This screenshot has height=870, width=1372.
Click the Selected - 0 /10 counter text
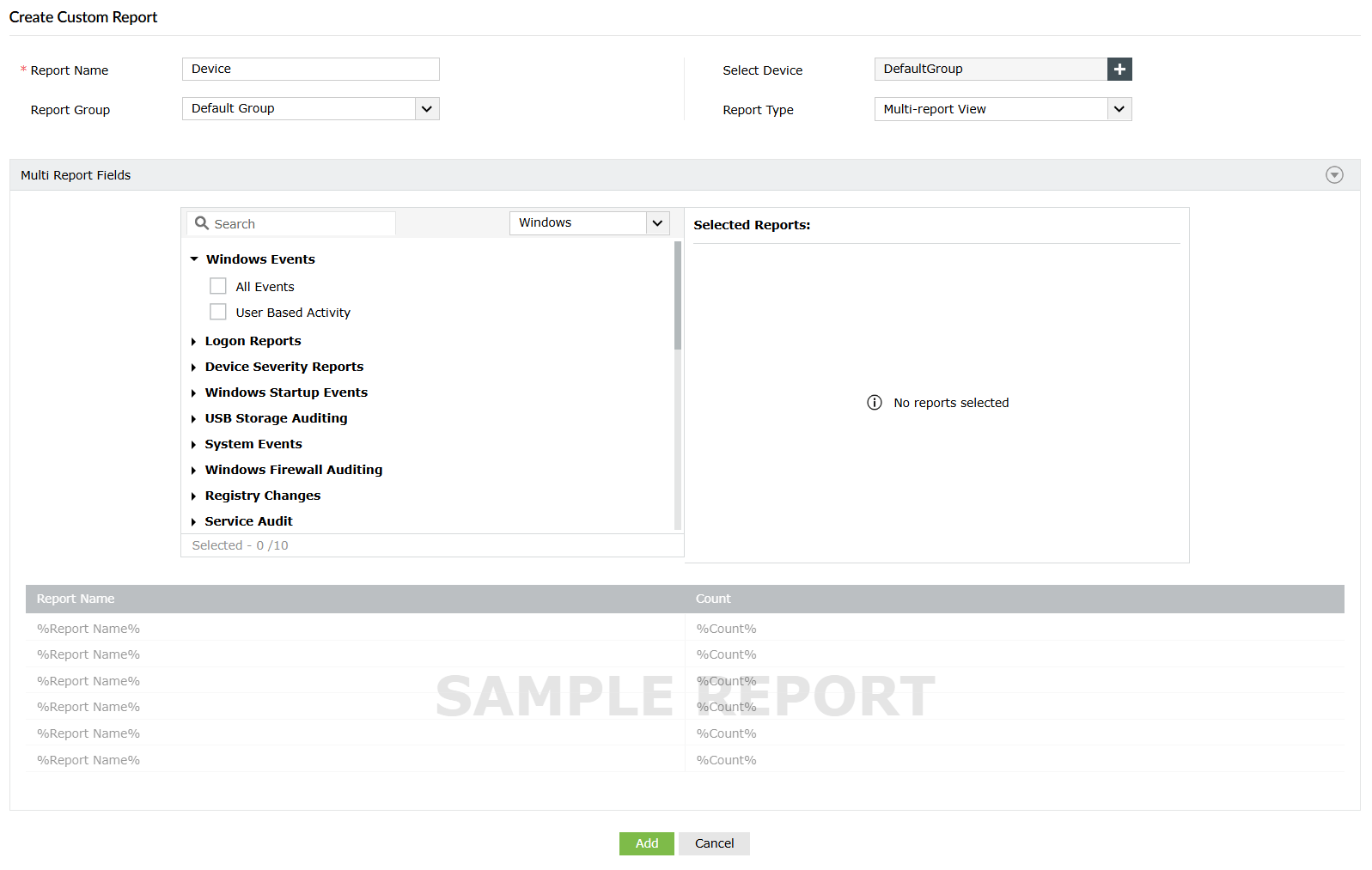(x=241, y=545)
